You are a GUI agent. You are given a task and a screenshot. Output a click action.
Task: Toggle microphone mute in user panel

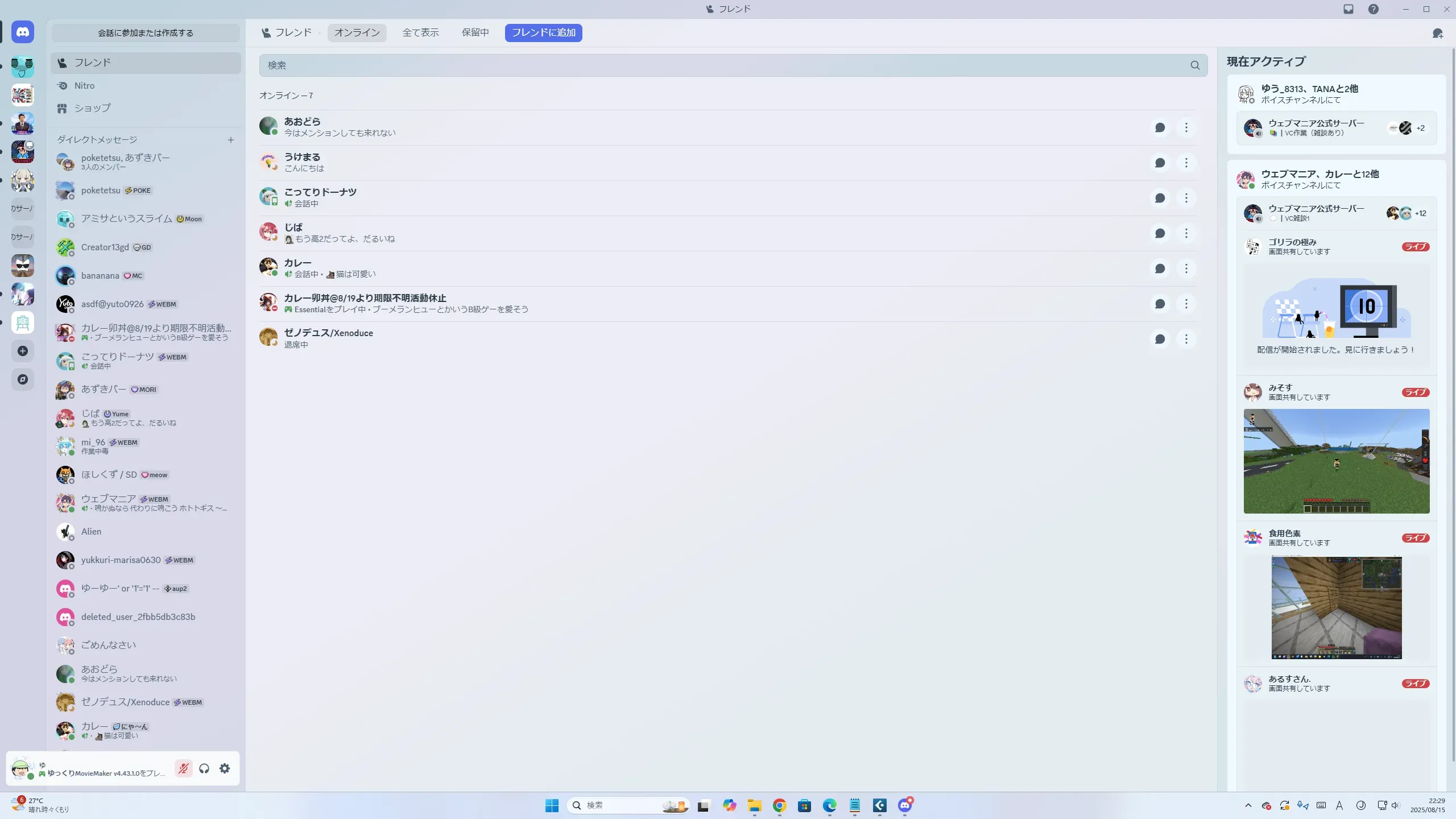point(183,768)
